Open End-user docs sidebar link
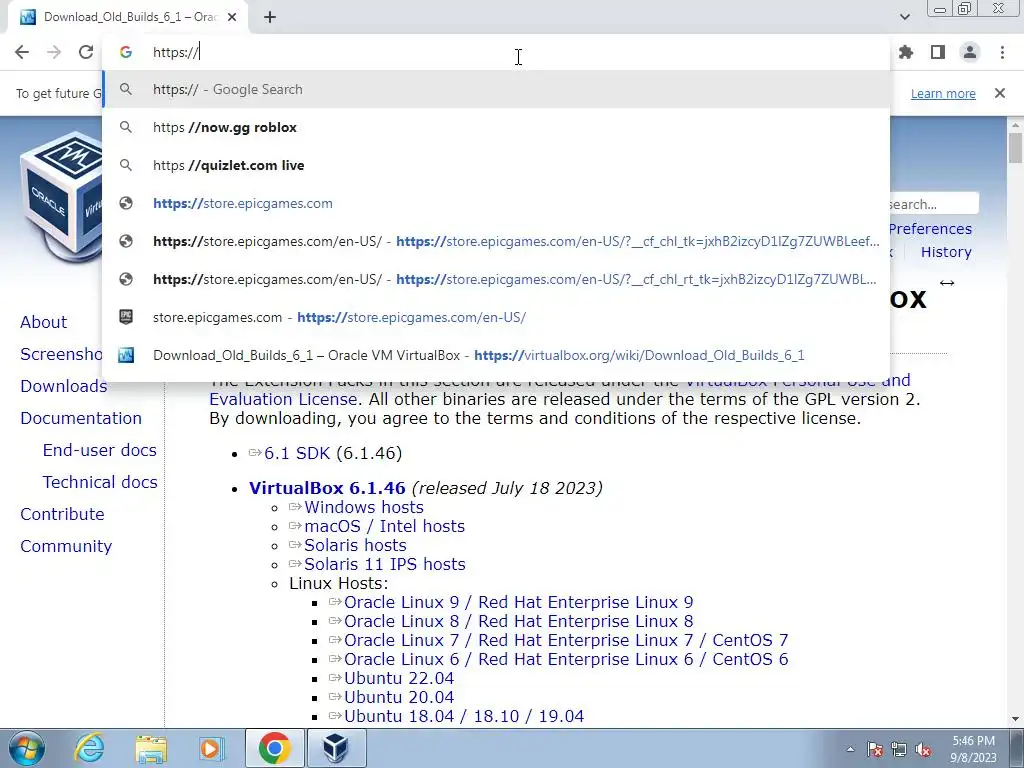1024x768 pixels. tap(99, 450)
